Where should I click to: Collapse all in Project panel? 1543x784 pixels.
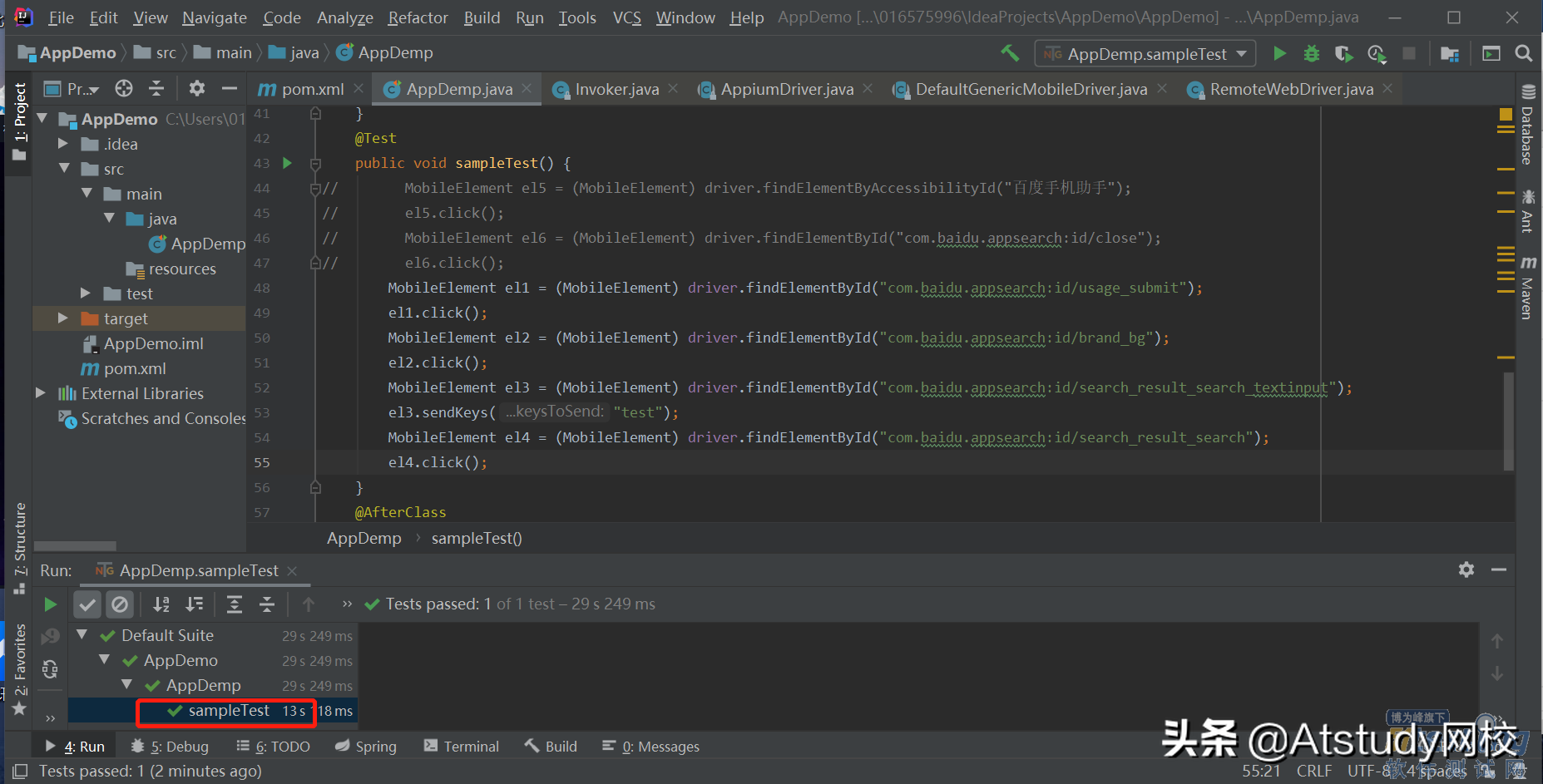tap(156, 88)
